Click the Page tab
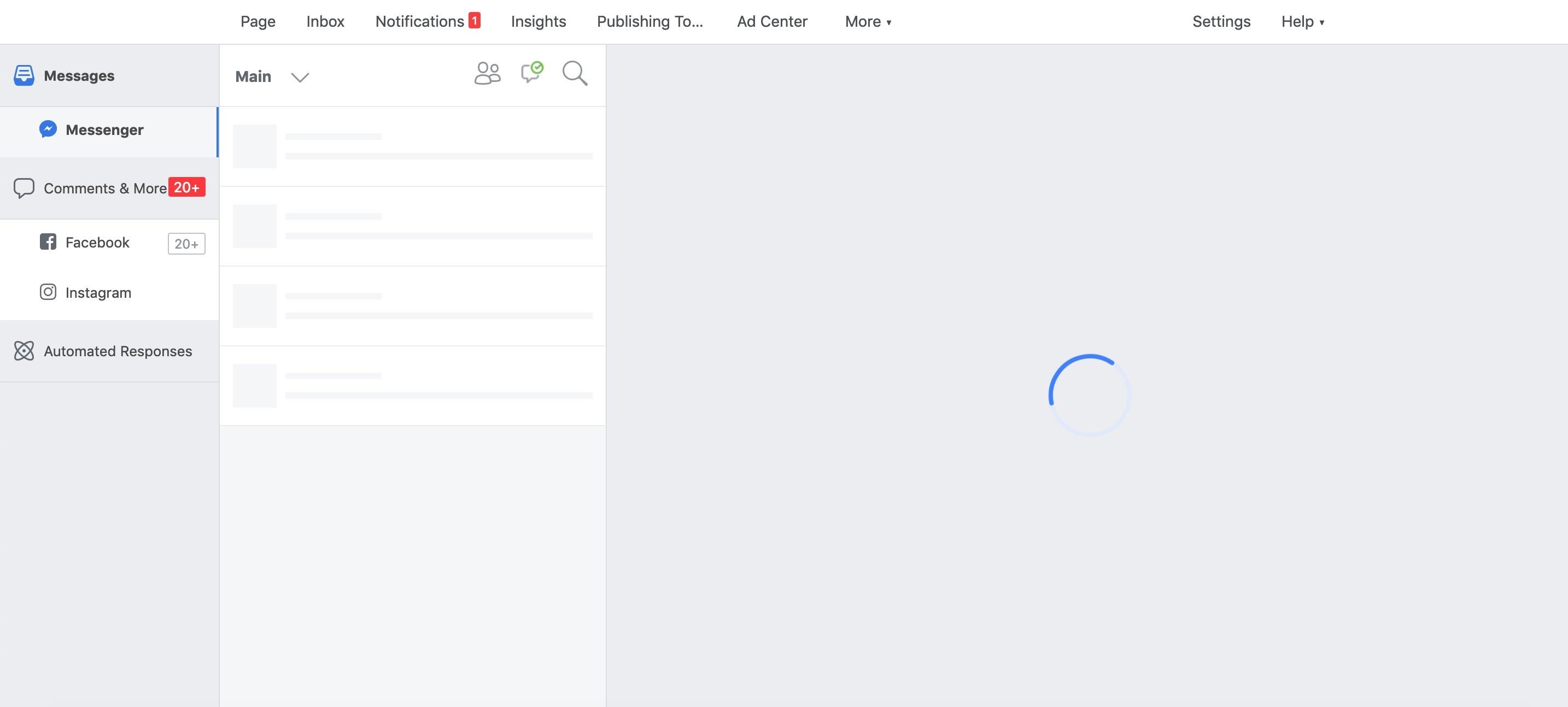 [x=258, y=21]
